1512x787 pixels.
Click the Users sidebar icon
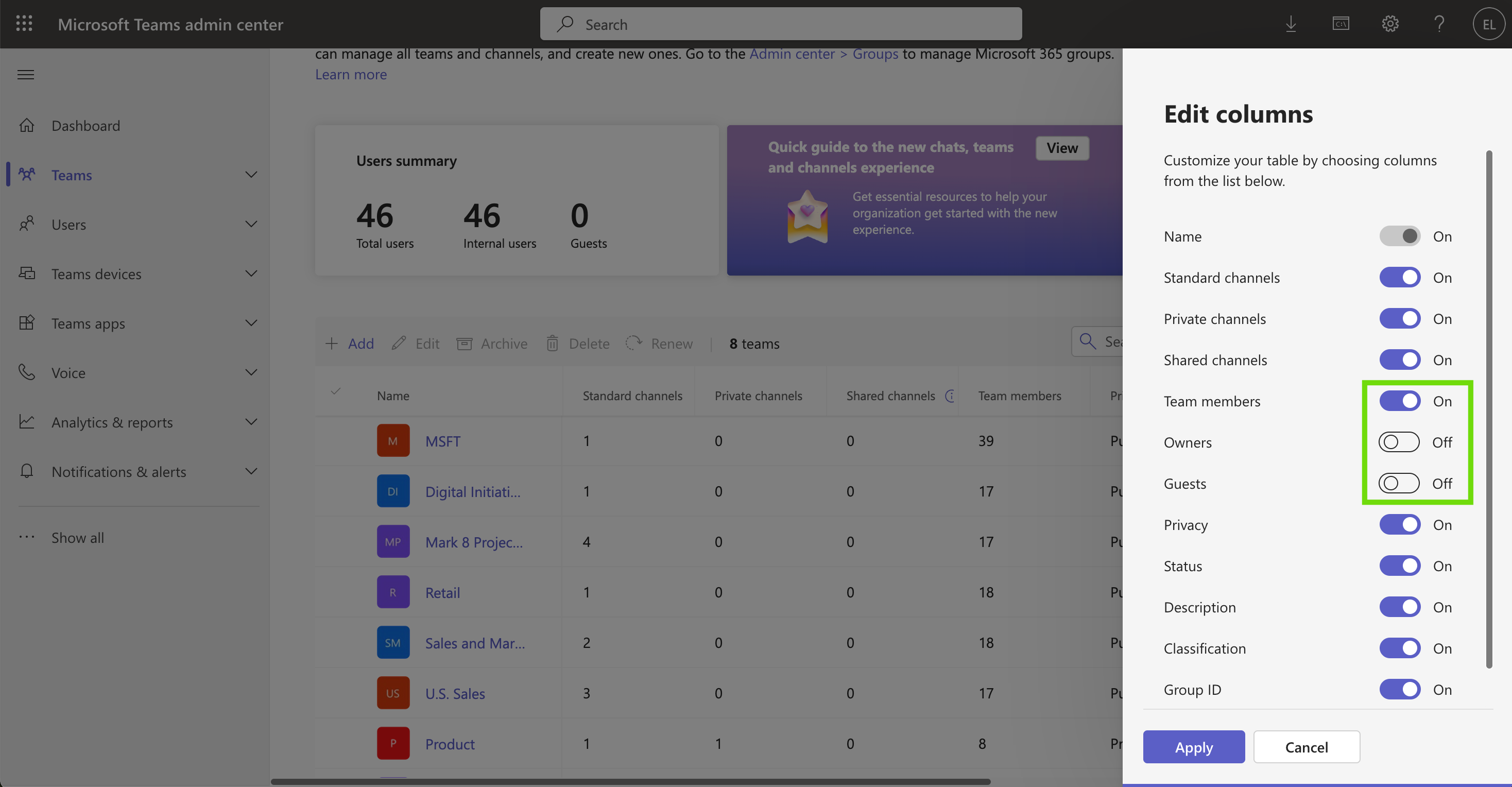point(26,224)
